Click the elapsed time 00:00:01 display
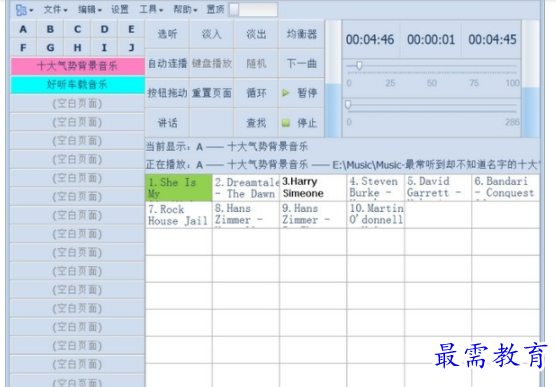556x387 pixels. click(431, 40)
